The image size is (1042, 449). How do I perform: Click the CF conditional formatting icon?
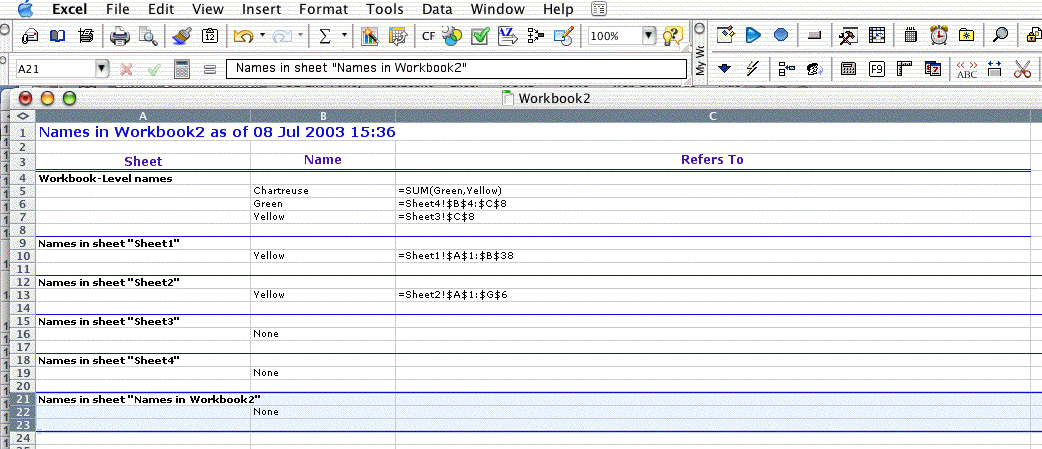coord(429,36)
